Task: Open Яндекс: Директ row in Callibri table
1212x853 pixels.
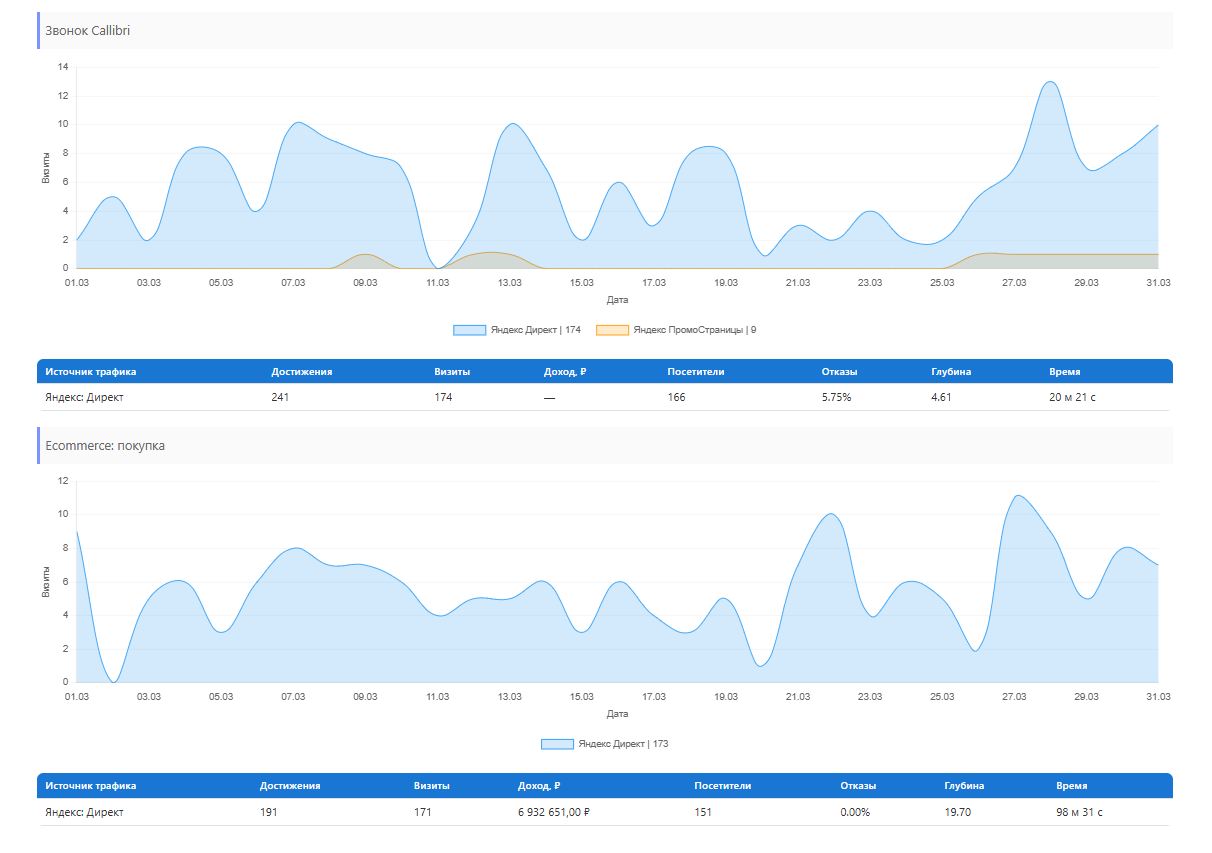Action: coord(85,398)
